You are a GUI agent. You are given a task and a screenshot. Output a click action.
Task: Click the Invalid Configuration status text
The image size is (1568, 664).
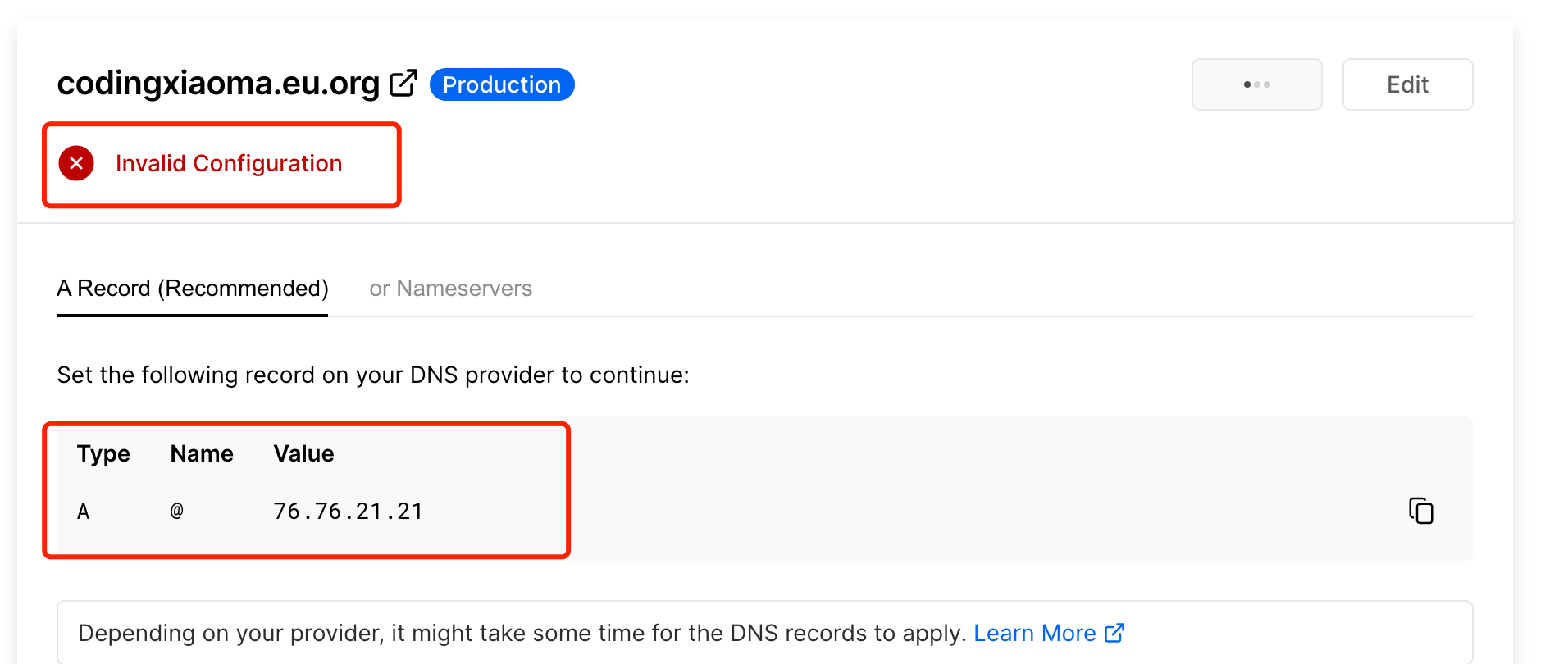tap(229, 163)
